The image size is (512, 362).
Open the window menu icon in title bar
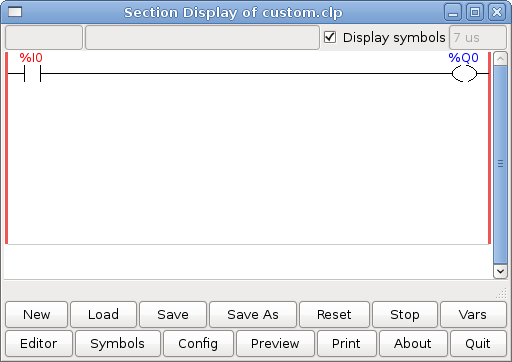coord(15,12)
